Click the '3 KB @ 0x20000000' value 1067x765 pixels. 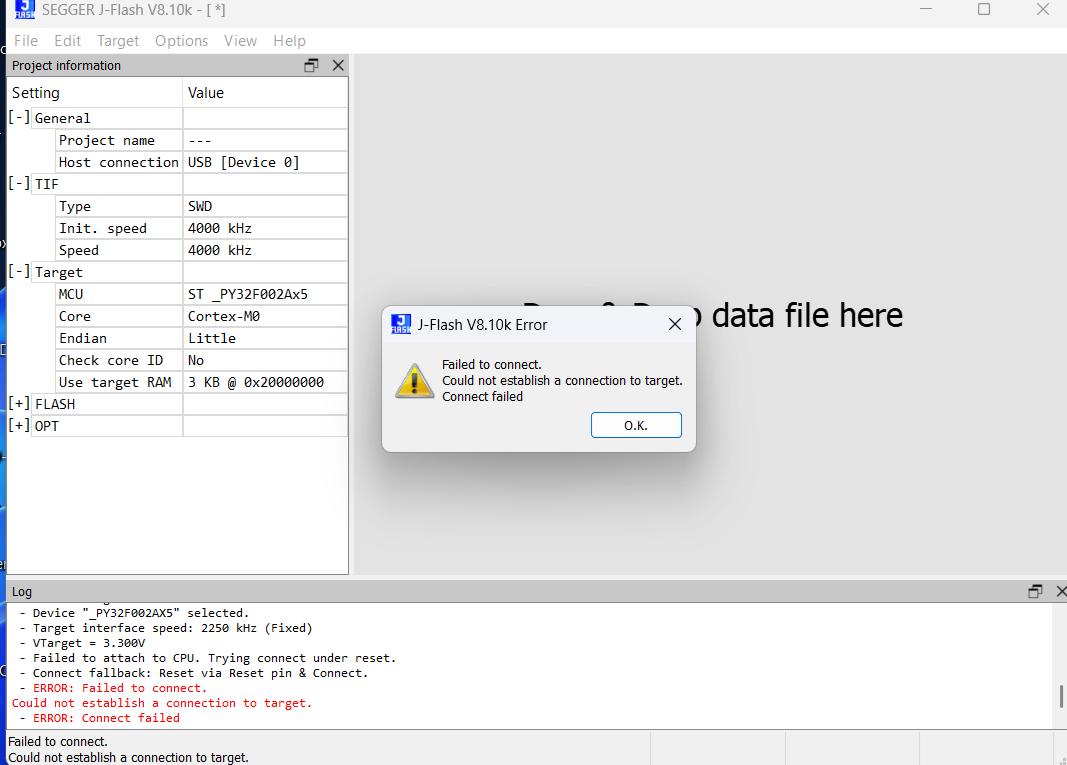click(x=256, y=382)
